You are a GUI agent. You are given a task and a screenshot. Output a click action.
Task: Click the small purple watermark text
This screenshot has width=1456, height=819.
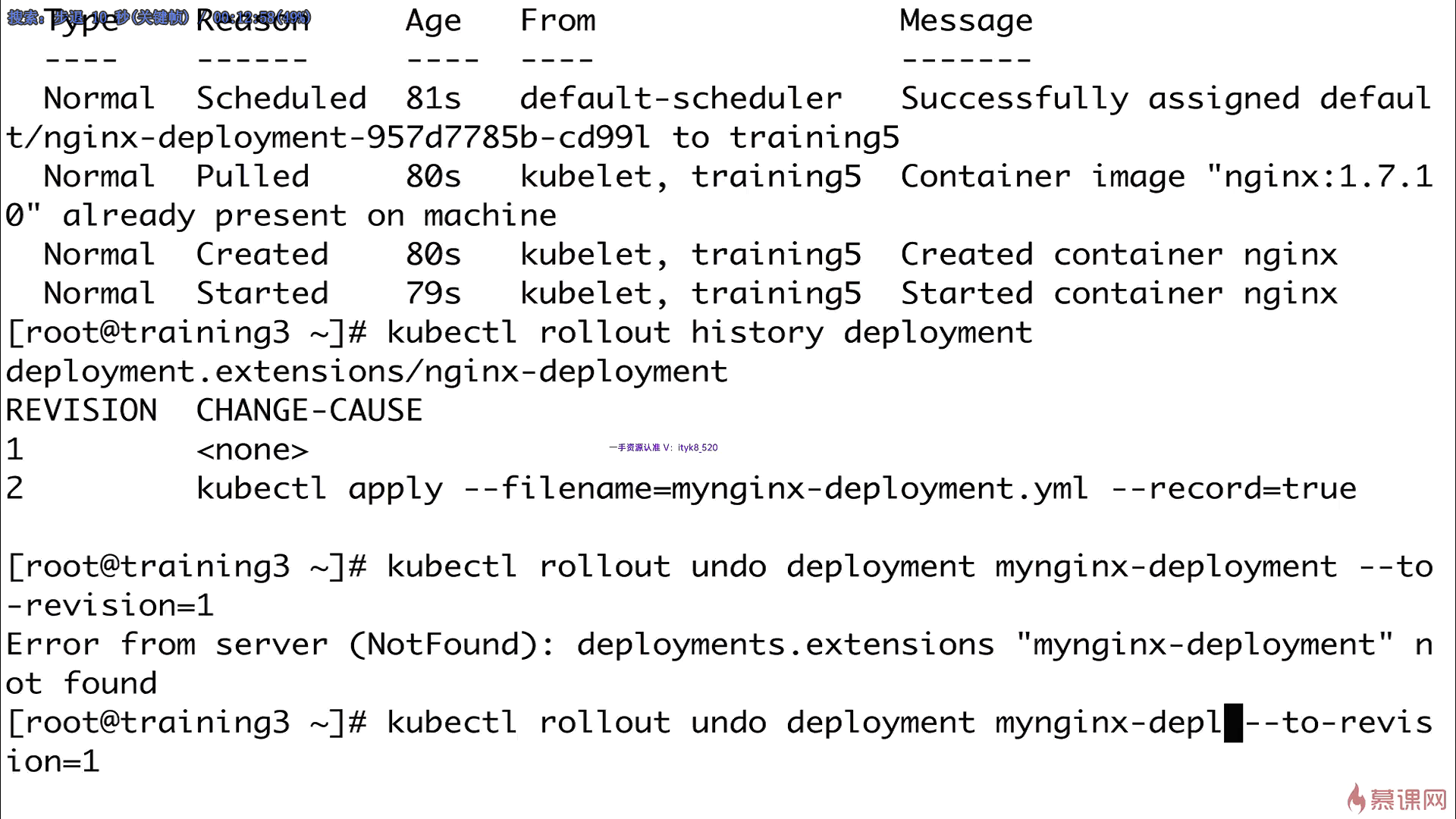663,447
